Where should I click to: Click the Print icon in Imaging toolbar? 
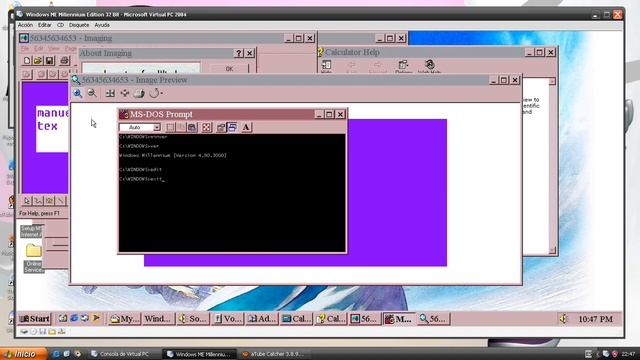(x=64, y=61)
